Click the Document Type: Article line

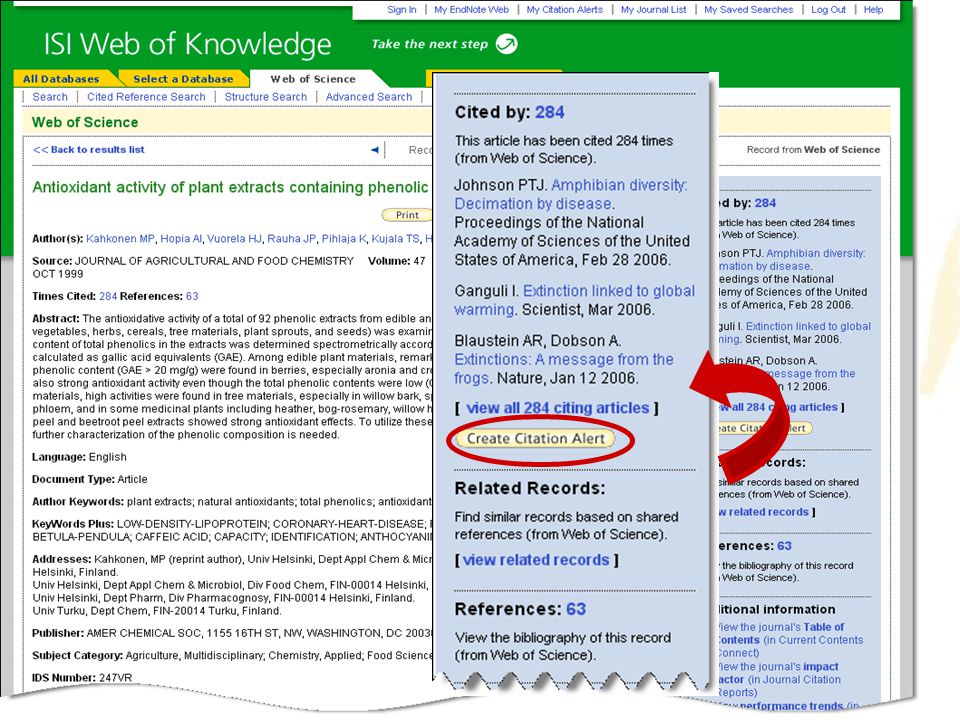[89, 479]
